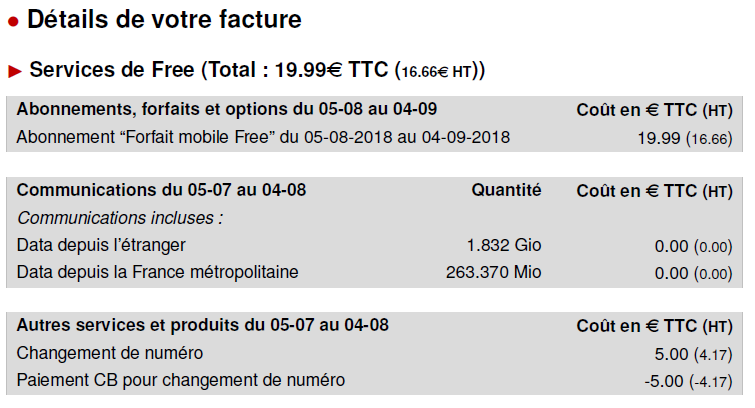This screenshot has height=408, width=755.
Task: Select the Data depuis l'étranger row
Action: pos(374,246)
